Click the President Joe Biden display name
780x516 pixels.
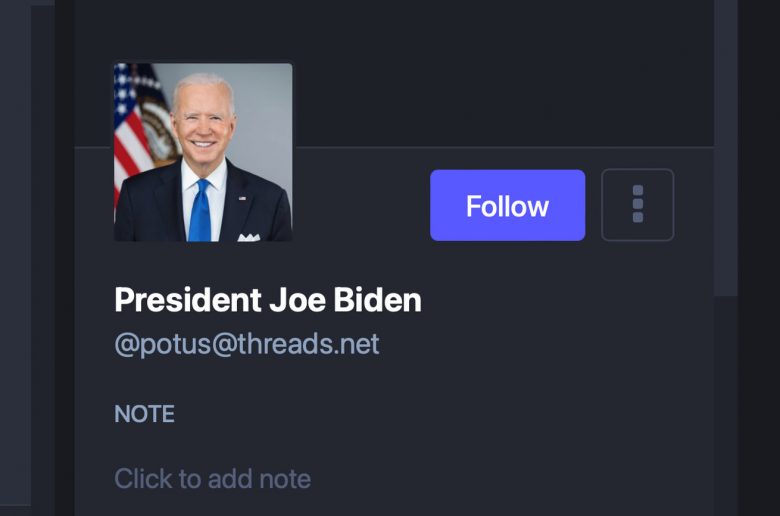(268, 300)
